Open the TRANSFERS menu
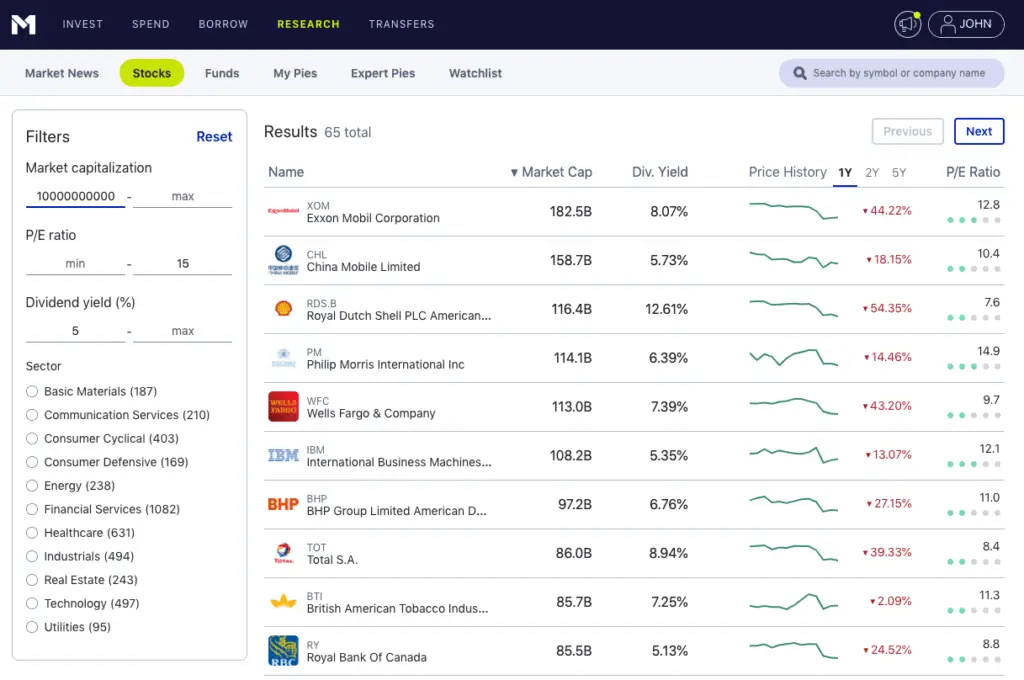This screenshot has height=680, width=1024. 402,24
